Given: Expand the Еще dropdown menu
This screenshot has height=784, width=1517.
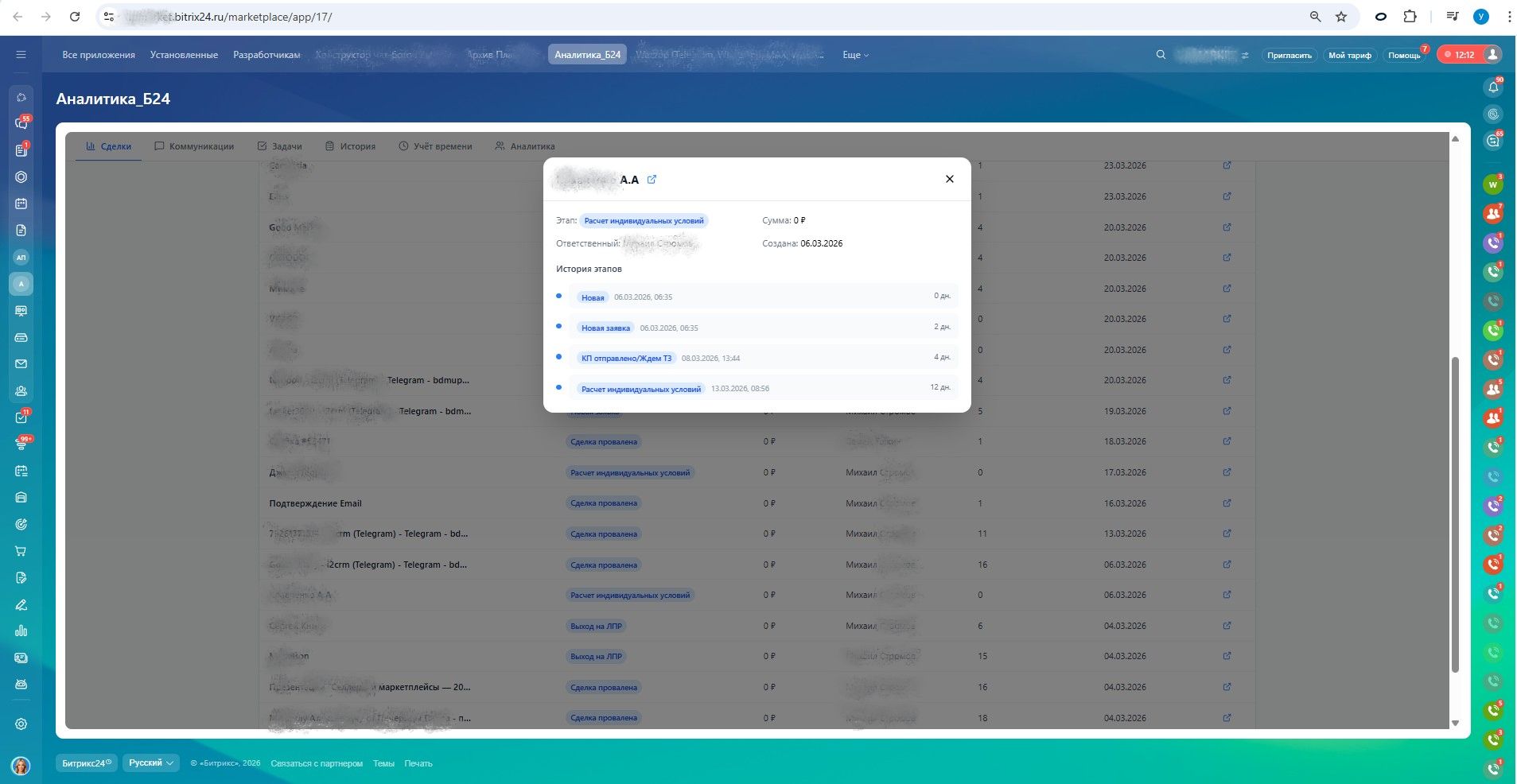Looking at the screenshot, I should coord(855,55).
